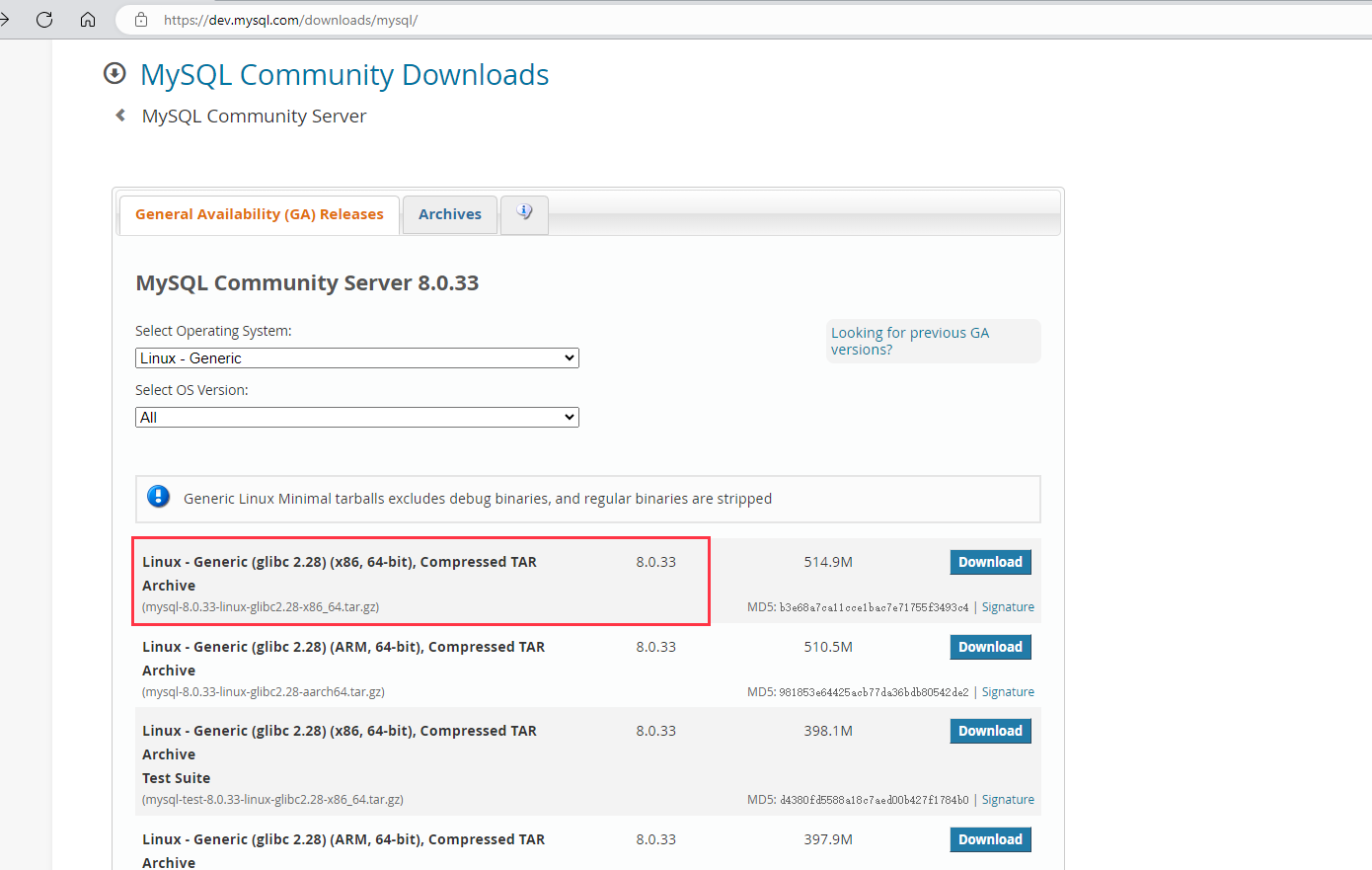
Task: Click the Select Operating System label
Action: pos(213,331)
